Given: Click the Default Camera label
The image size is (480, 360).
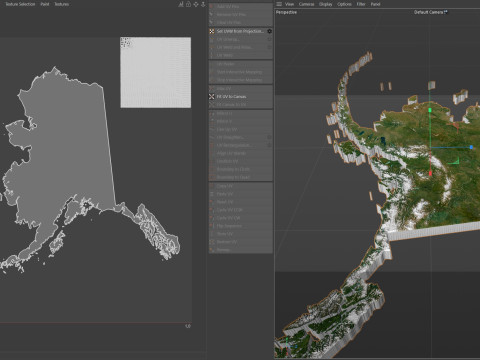Looking at the screenshot, I should 429,12.
